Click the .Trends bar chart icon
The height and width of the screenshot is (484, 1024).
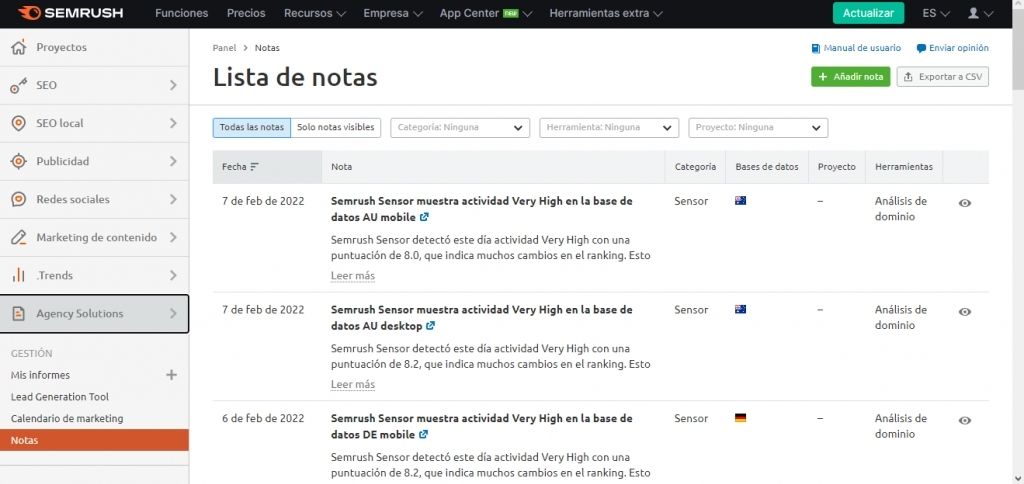(x=19, y=275)
